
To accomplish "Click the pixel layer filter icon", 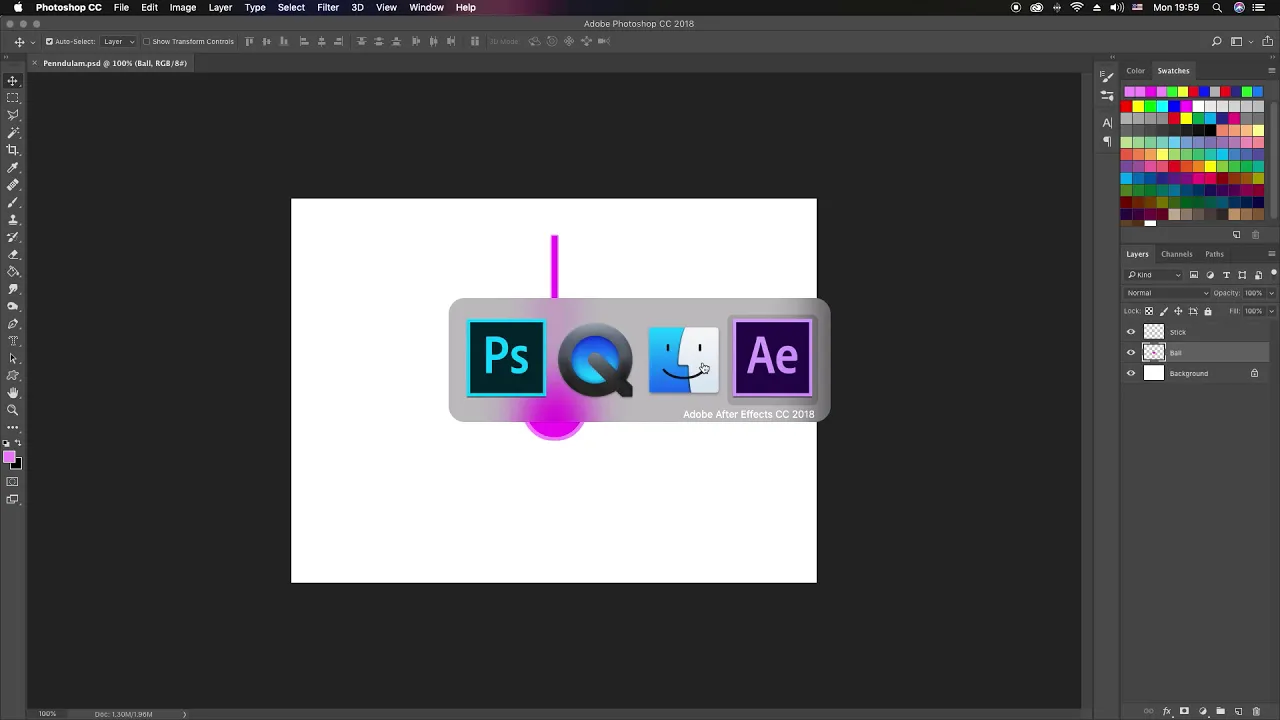I will (1194, 275).
